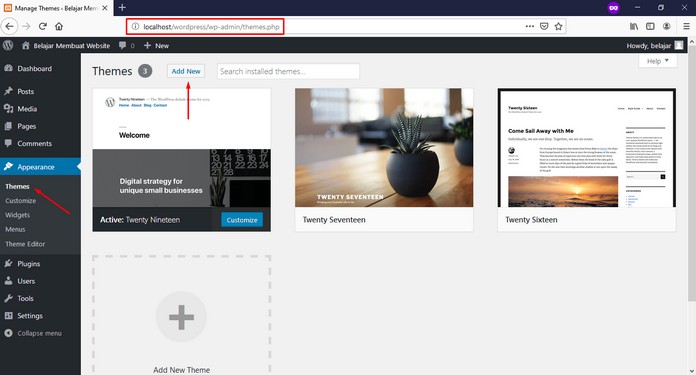Open Firefox account profile icon
Viewport: 696px width, 375px height.
coord(666,26)
